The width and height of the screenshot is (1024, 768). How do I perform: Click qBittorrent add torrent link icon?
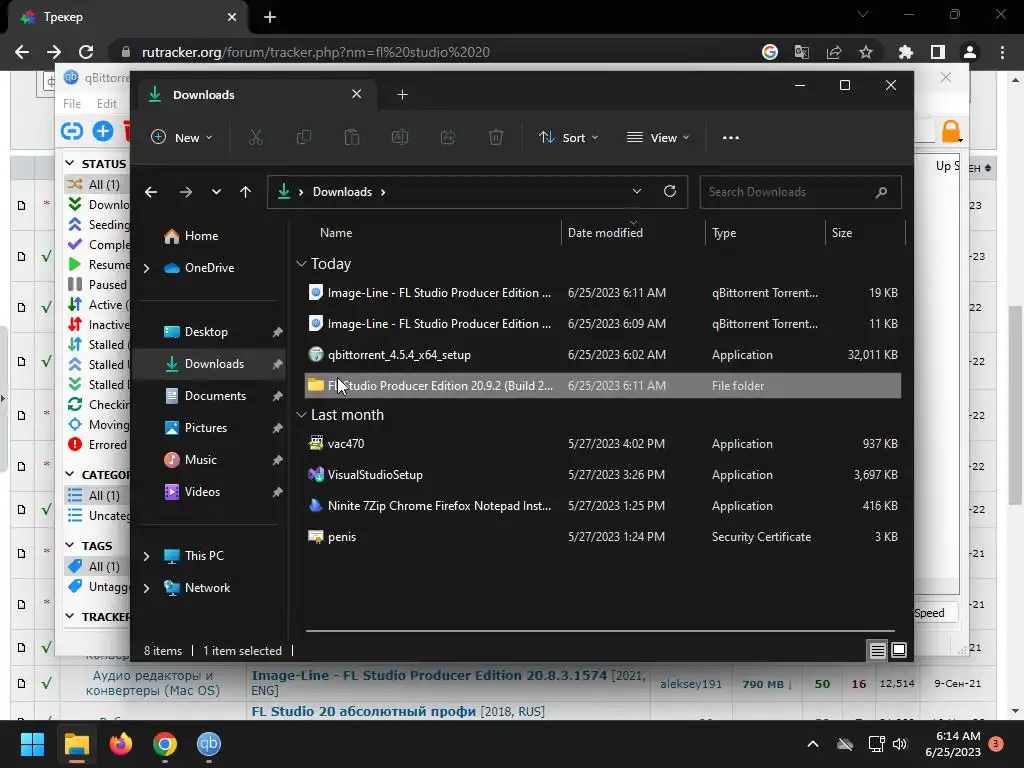[x=72, y=131]
